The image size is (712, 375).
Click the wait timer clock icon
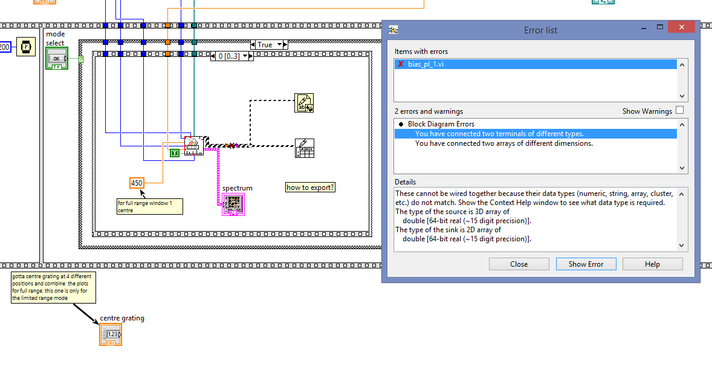(x=26, y=47)
